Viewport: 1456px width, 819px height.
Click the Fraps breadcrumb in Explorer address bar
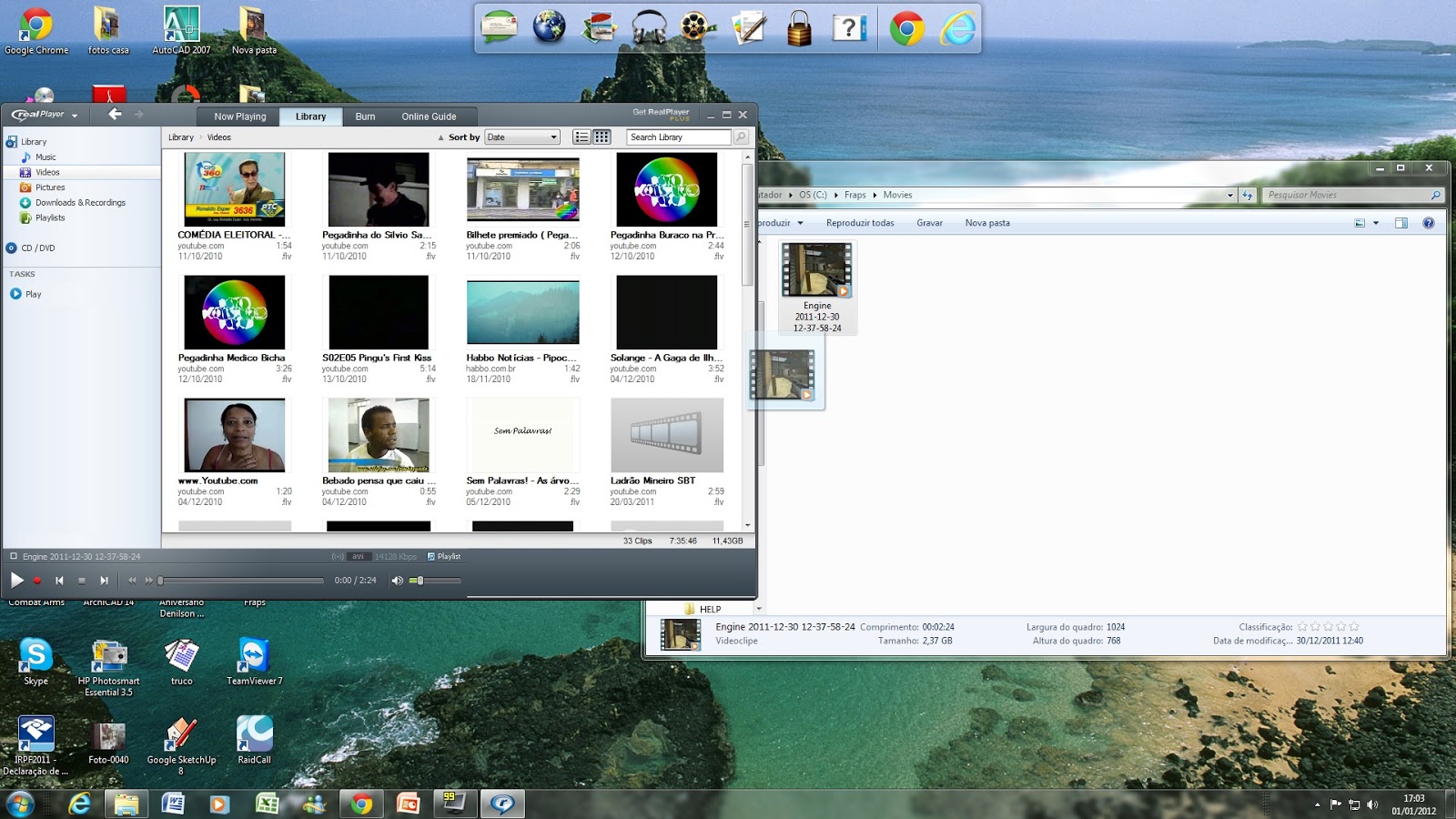(854, 195)
